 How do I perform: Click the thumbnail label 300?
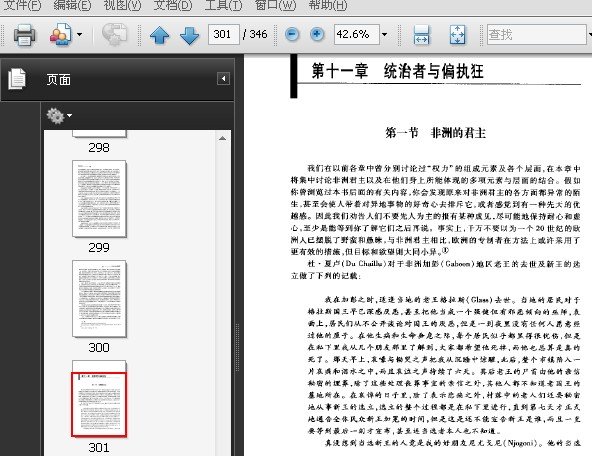pyautogui.click(x=99, y=348)
